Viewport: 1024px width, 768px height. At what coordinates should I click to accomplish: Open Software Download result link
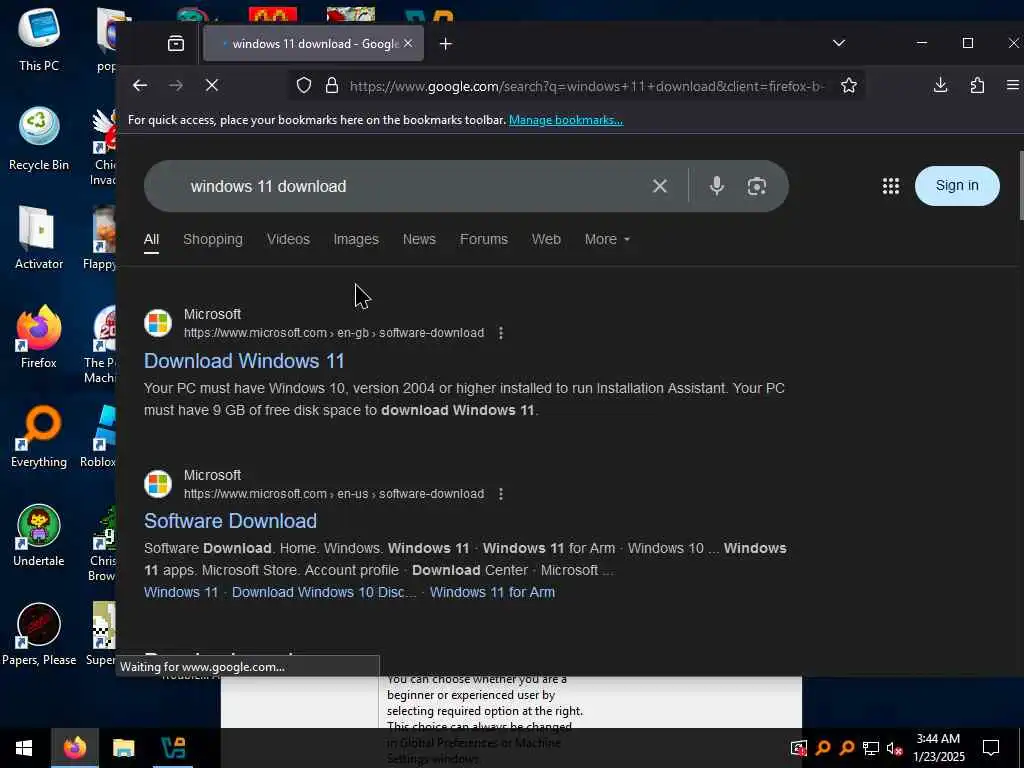(230, 521)
